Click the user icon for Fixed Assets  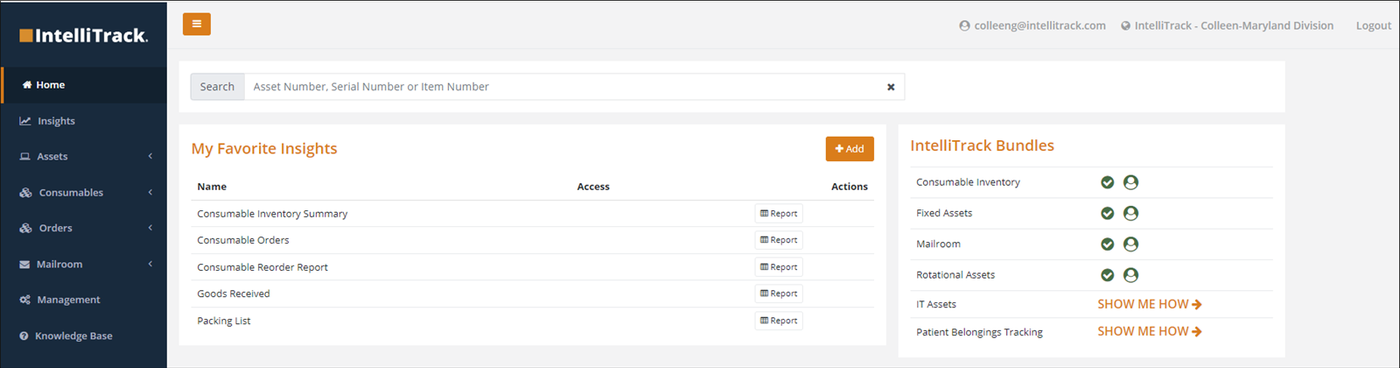point(1131,213)
